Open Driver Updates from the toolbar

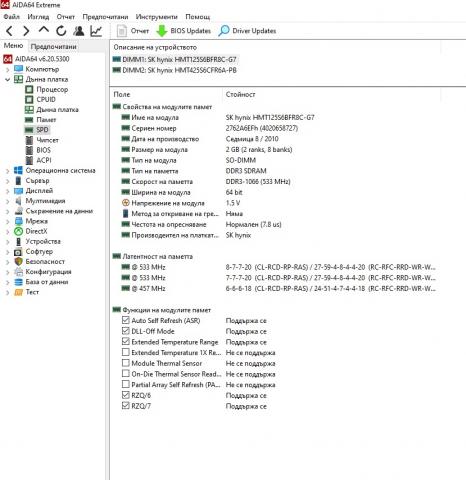pyautogui.click(x=247, y=31)
